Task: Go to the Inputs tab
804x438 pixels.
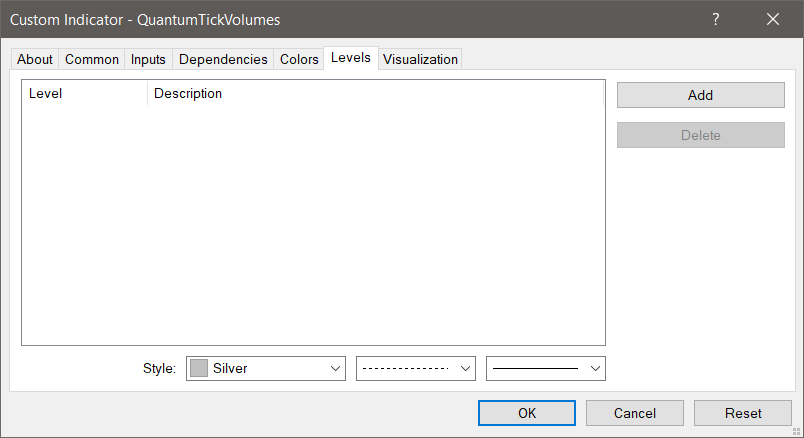Action: 148,59
